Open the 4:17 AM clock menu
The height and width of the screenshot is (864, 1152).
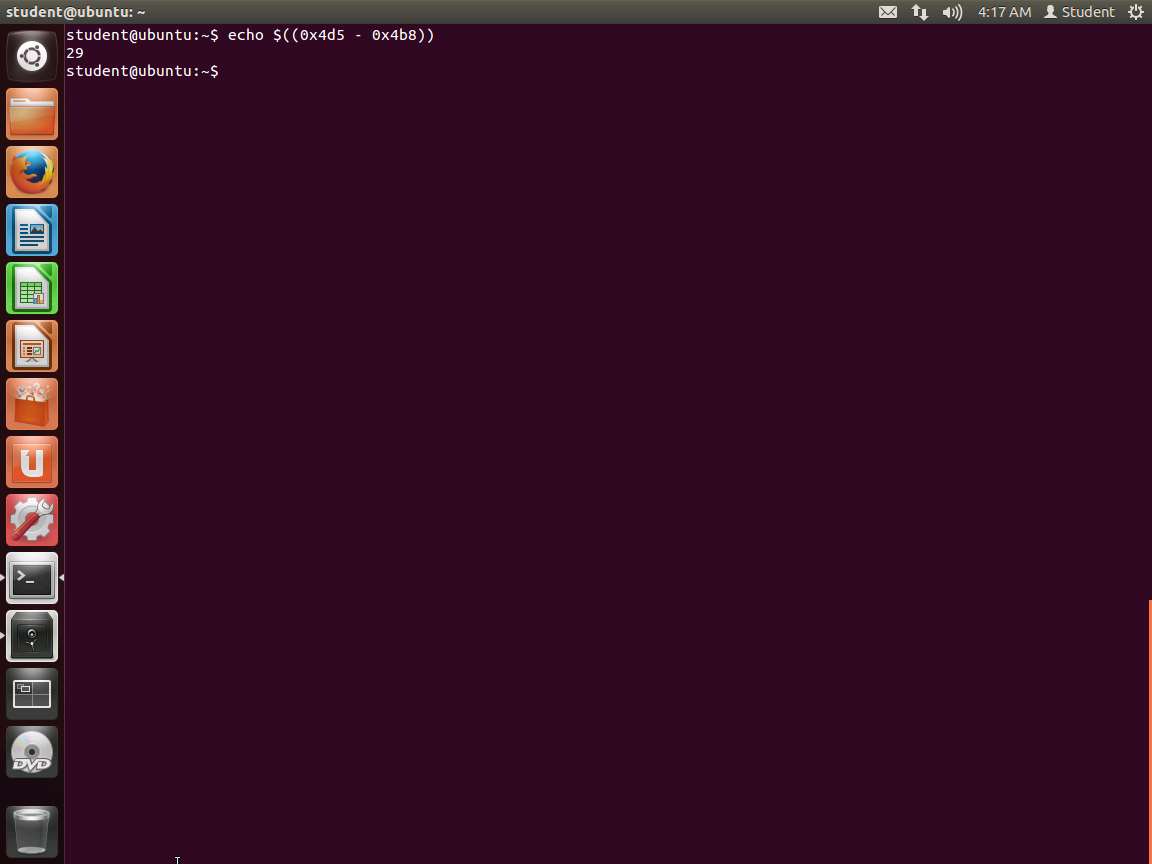pyautogui.click(x=1004, y=12)
